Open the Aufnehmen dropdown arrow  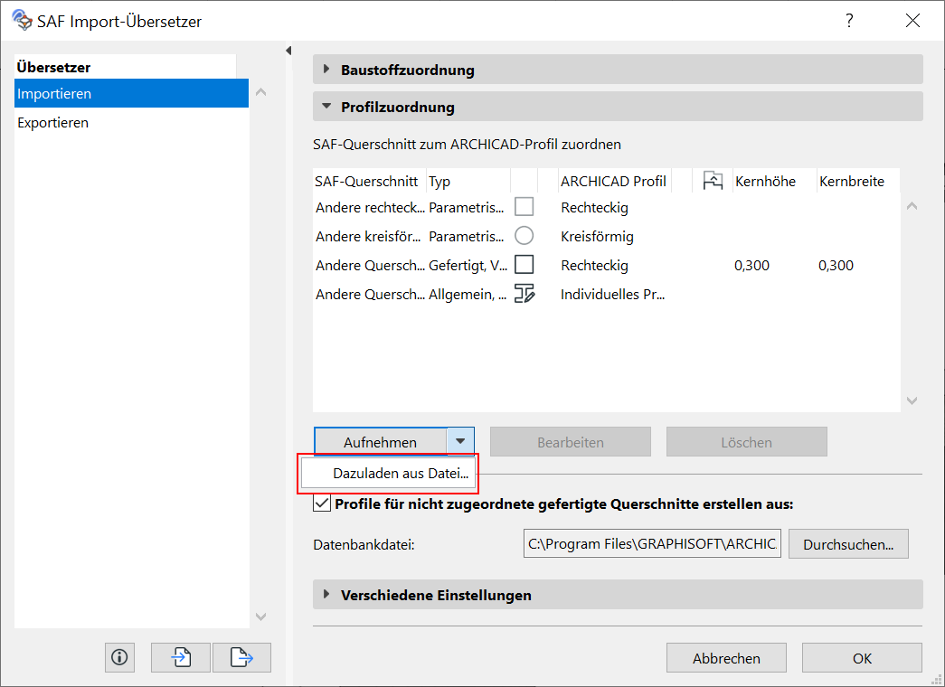point(460,442)
